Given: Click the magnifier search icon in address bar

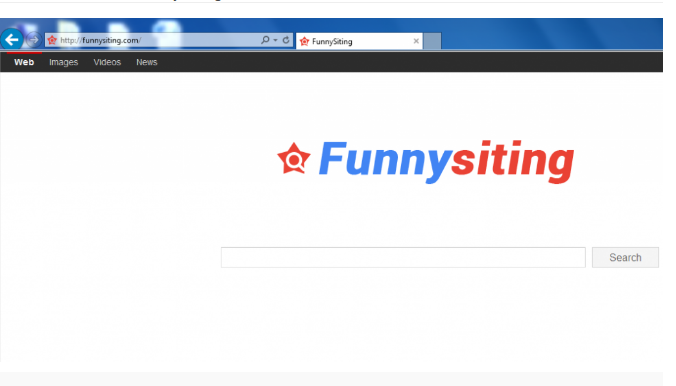Looking at the screenshot, I should click(265, 40).
